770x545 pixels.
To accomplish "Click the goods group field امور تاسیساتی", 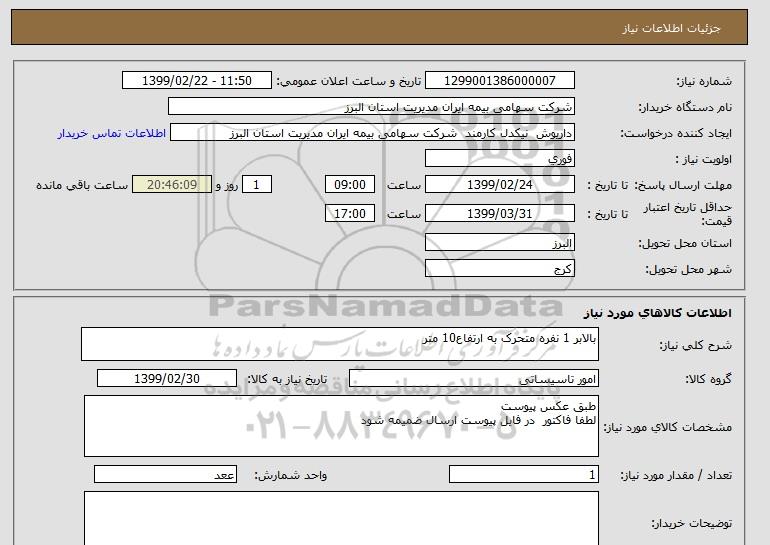I will [x=473, y=379].
